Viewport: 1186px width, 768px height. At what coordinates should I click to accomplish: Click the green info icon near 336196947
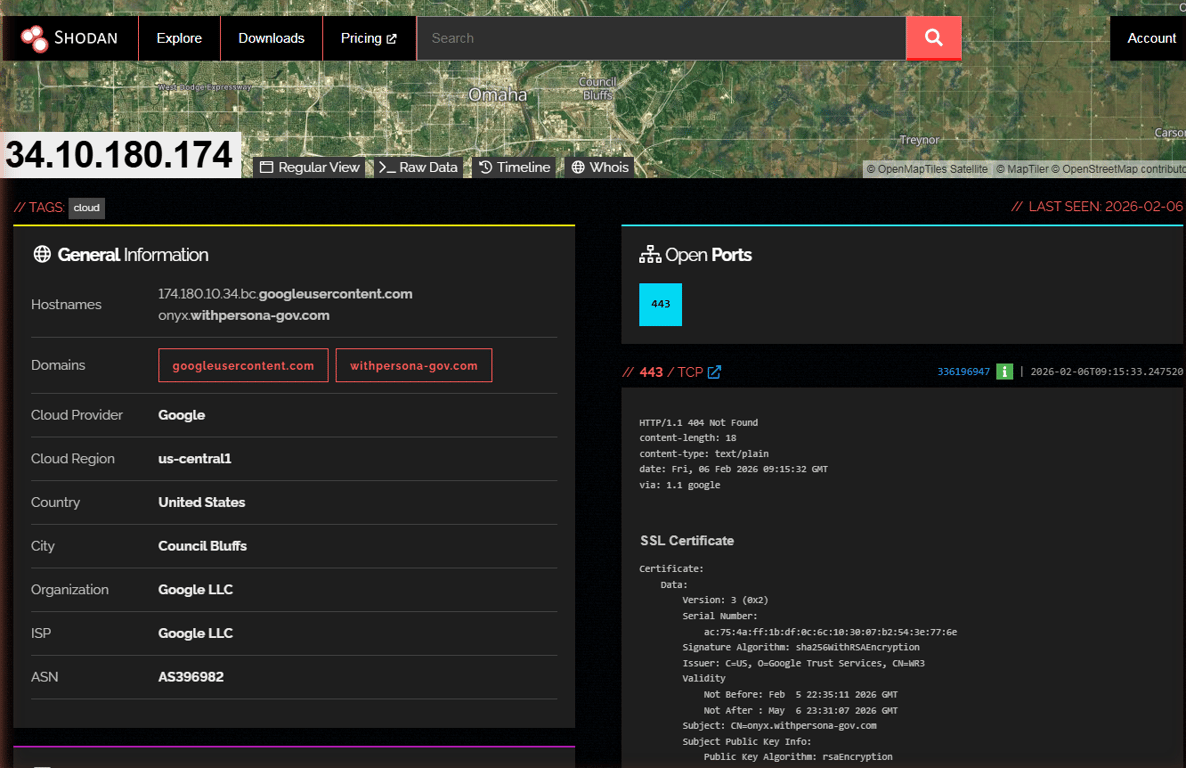(1004, 372)
